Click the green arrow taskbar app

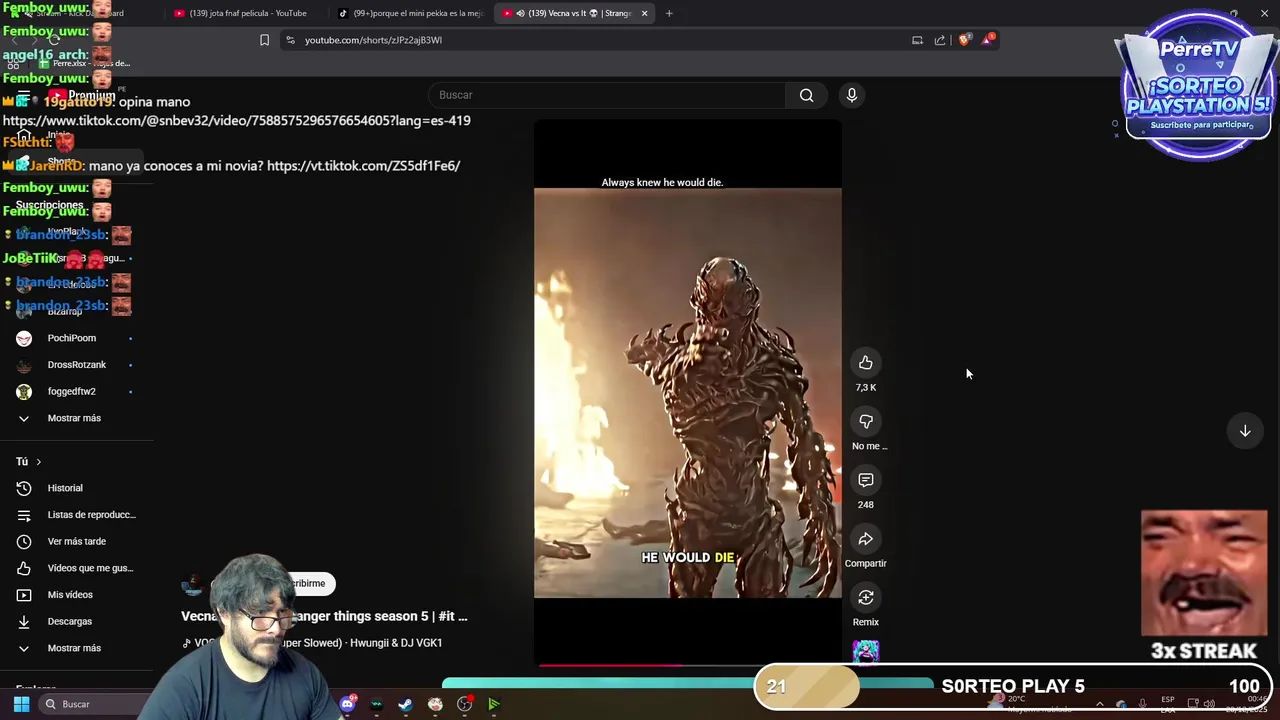click(x=494, y=704)
